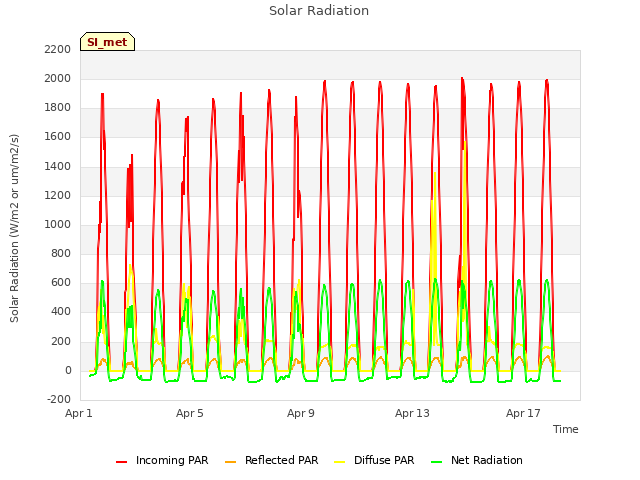Click the red Incoming PAR legend swatch
This screenshot has width=640, height=480.
pyautogui.click(x=121, y=462)
